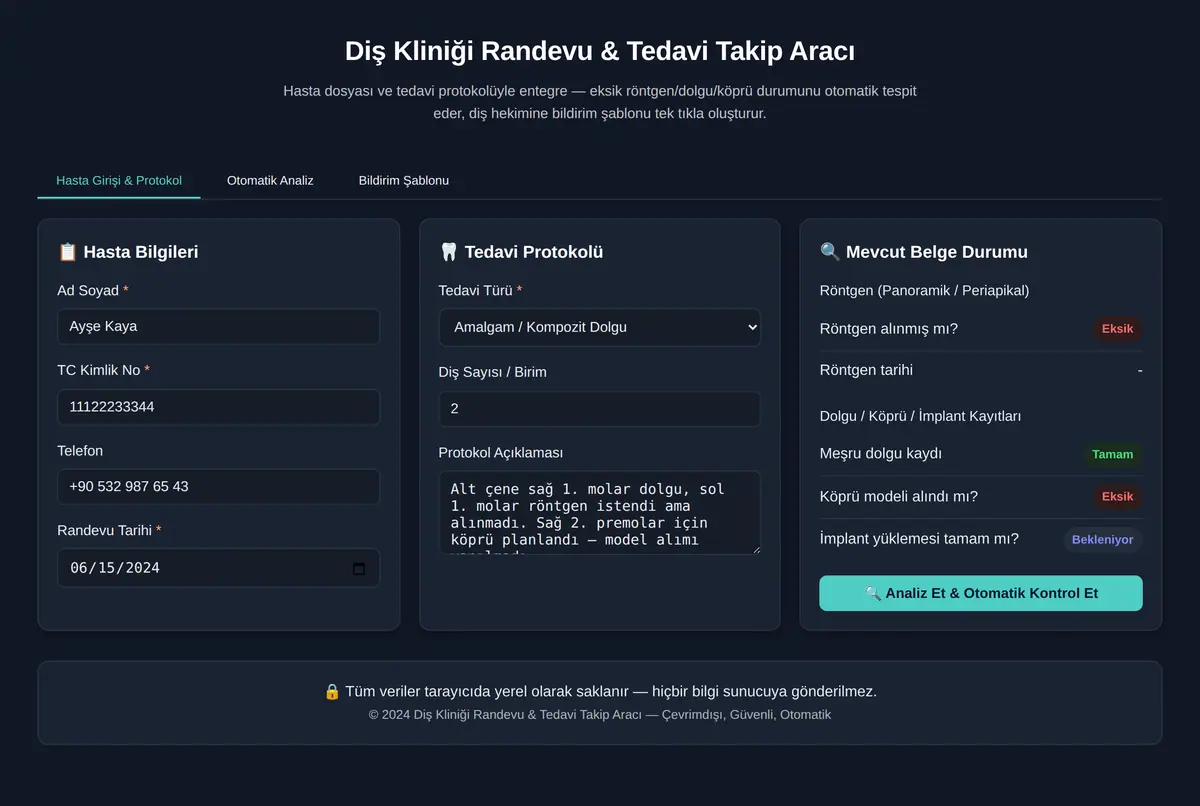Click the 'Köprü modeli alındı mı?' label
The width and height of the screenshot is (1200, 806).
899,496
